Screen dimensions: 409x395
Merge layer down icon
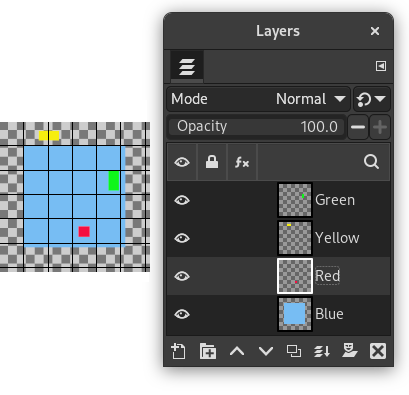point(322,351)
